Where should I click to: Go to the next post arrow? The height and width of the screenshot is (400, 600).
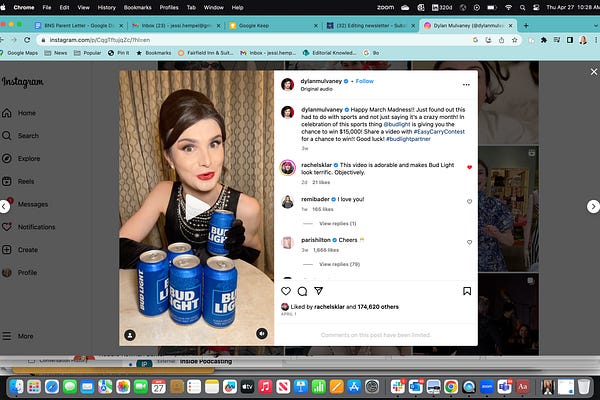(x=593, y=207)
